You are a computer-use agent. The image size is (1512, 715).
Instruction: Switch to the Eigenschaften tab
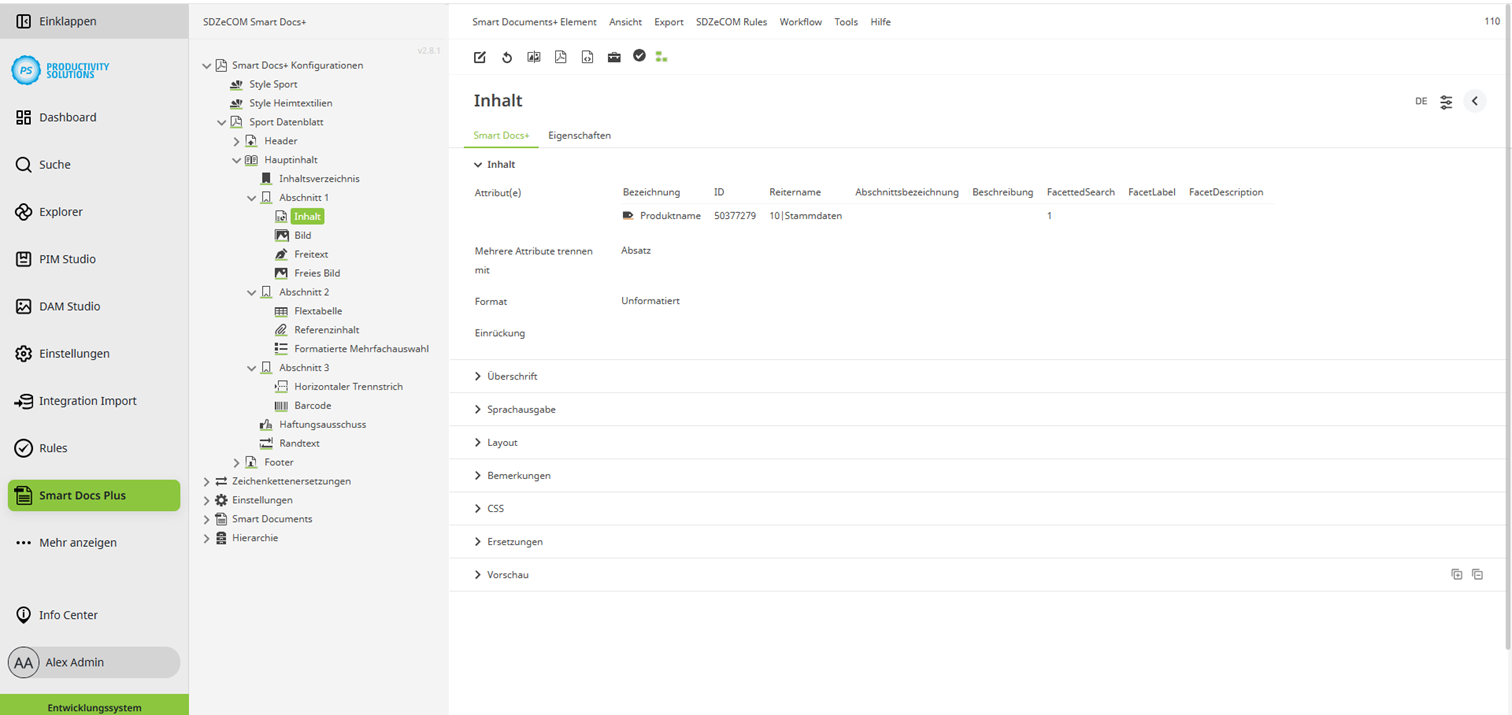580,135
